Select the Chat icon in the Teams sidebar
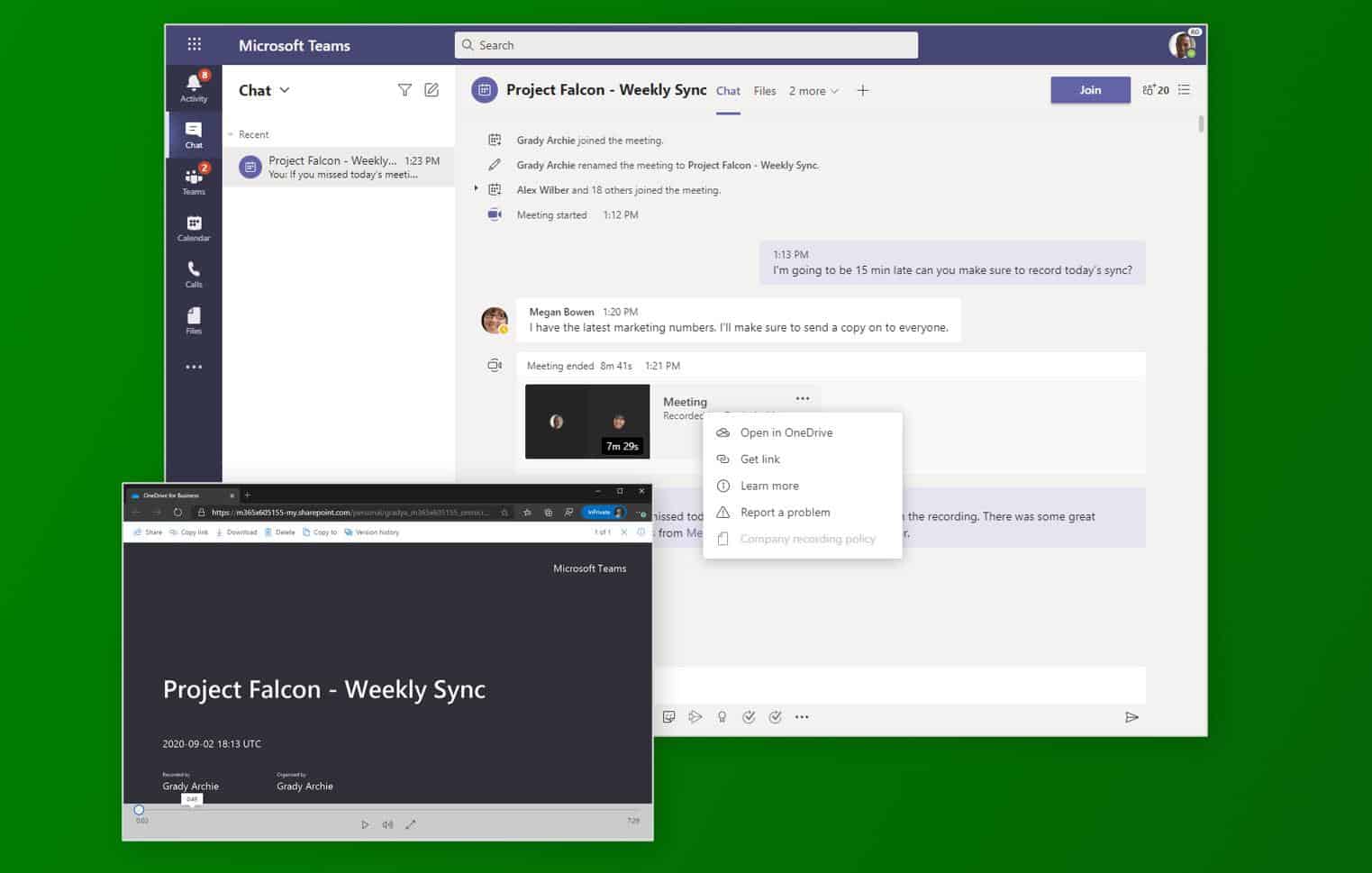 tap(194, 134)
